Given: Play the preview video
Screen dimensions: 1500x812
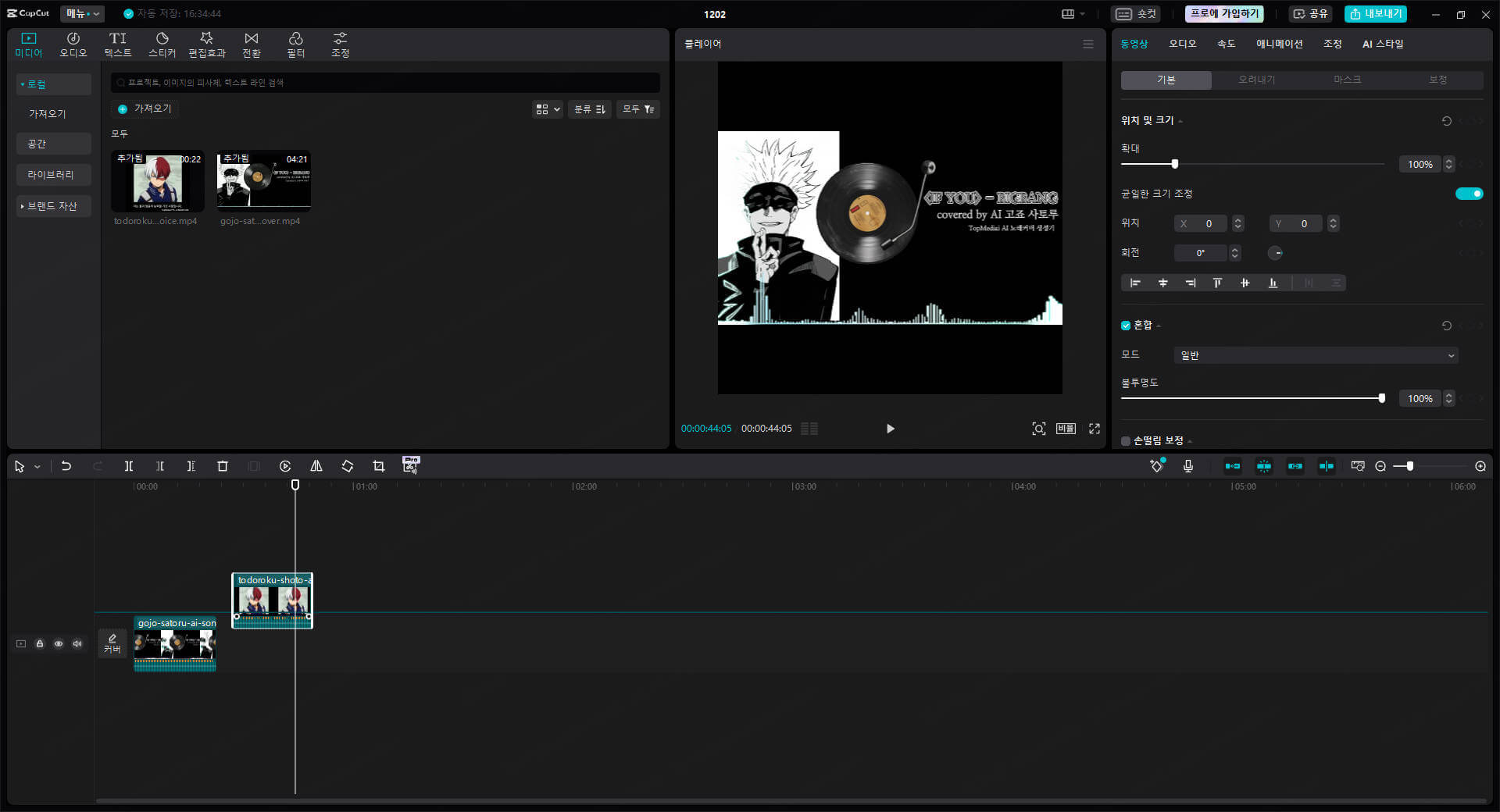Looking at the screenshot, I should (x=890, y=429).
